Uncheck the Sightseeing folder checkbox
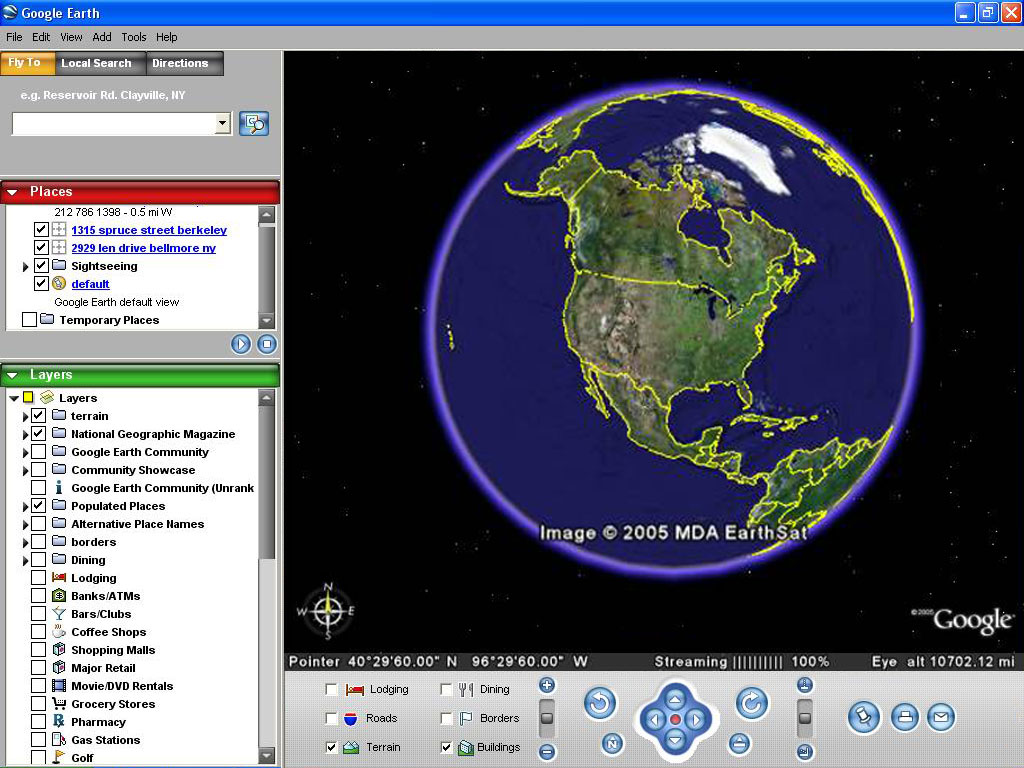 click(x=41, y=266)
